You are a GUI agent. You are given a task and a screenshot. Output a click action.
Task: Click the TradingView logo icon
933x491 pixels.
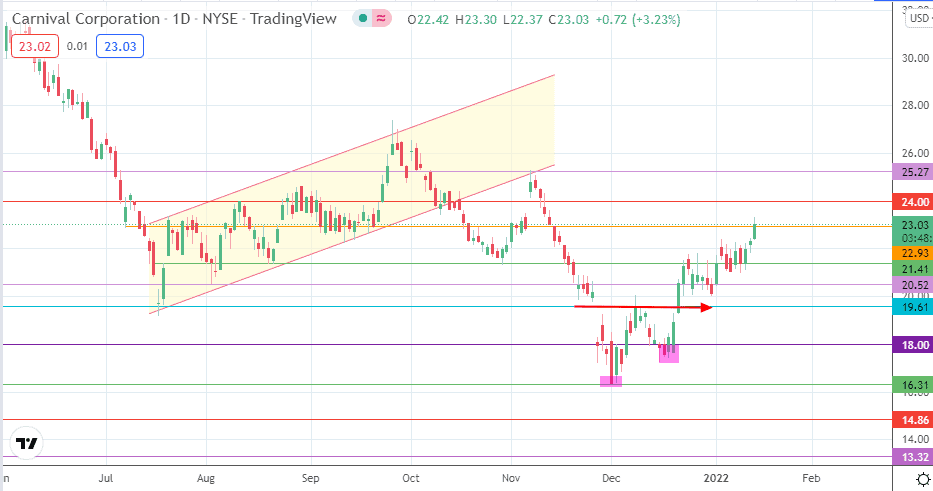click(x=26, y=443)
